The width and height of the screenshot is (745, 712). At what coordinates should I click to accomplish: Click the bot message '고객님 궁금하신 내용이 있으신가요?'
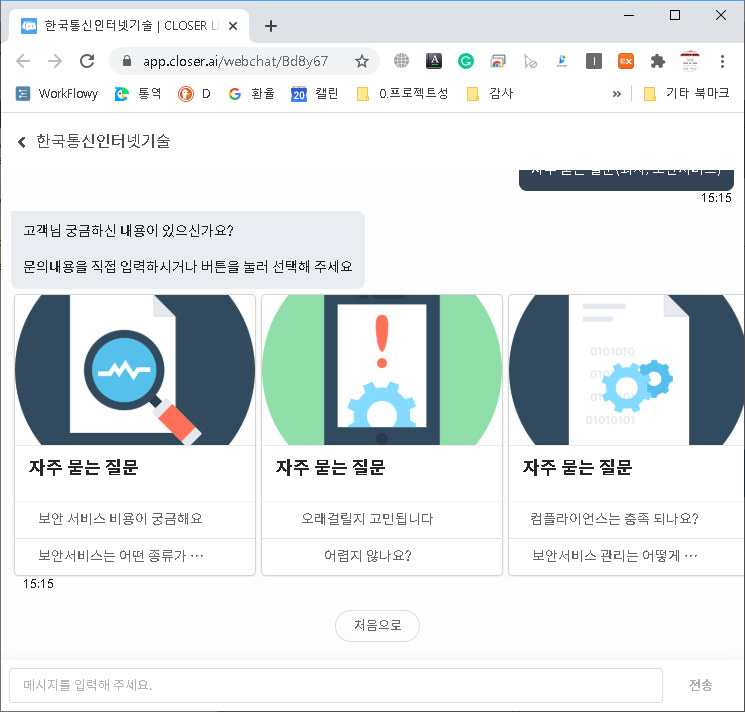[128, 231]
